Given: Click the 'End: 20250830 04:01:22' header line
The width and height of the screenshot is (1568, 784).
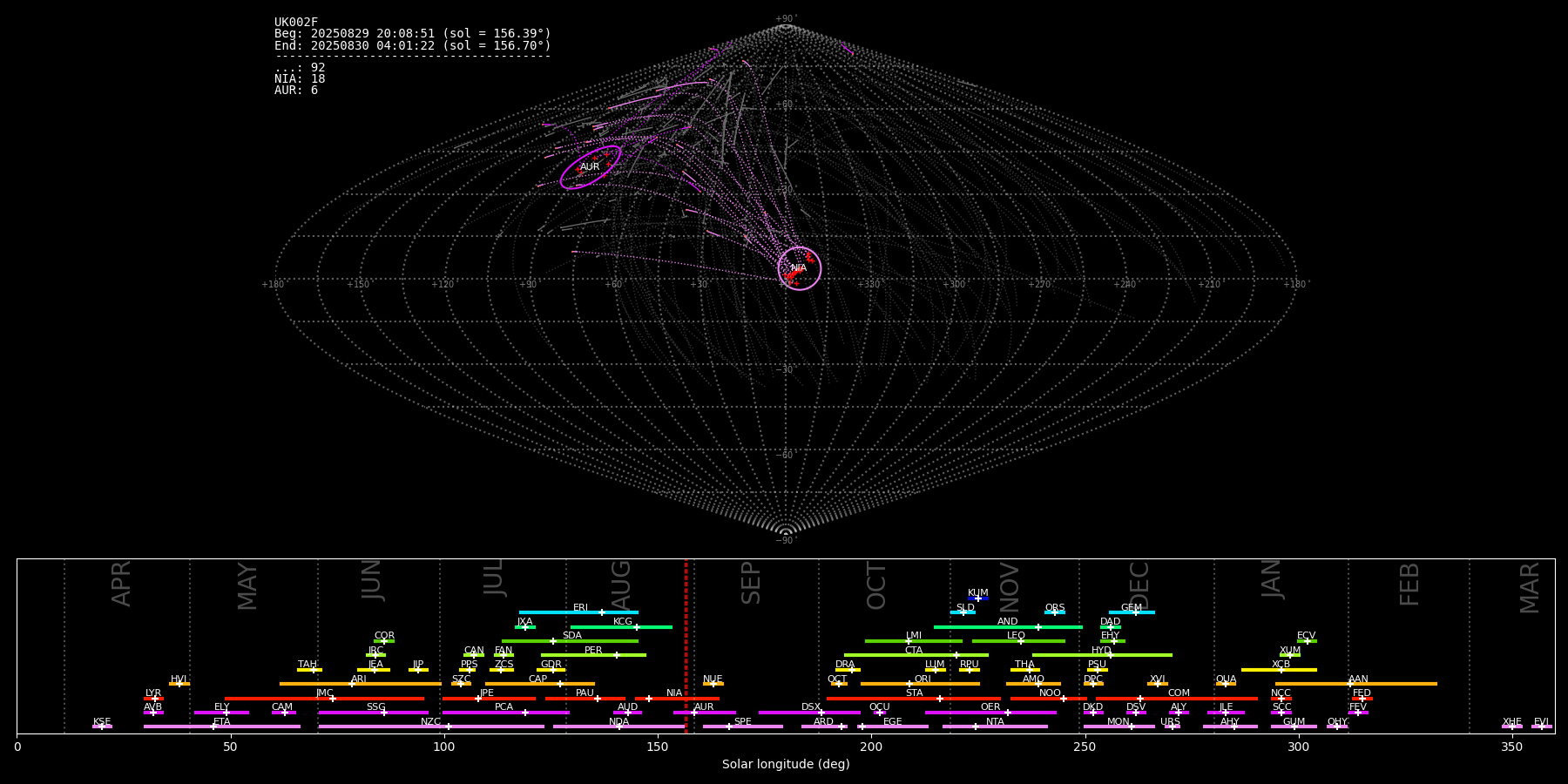Looking at the screenshot, I should pos(413,45).
